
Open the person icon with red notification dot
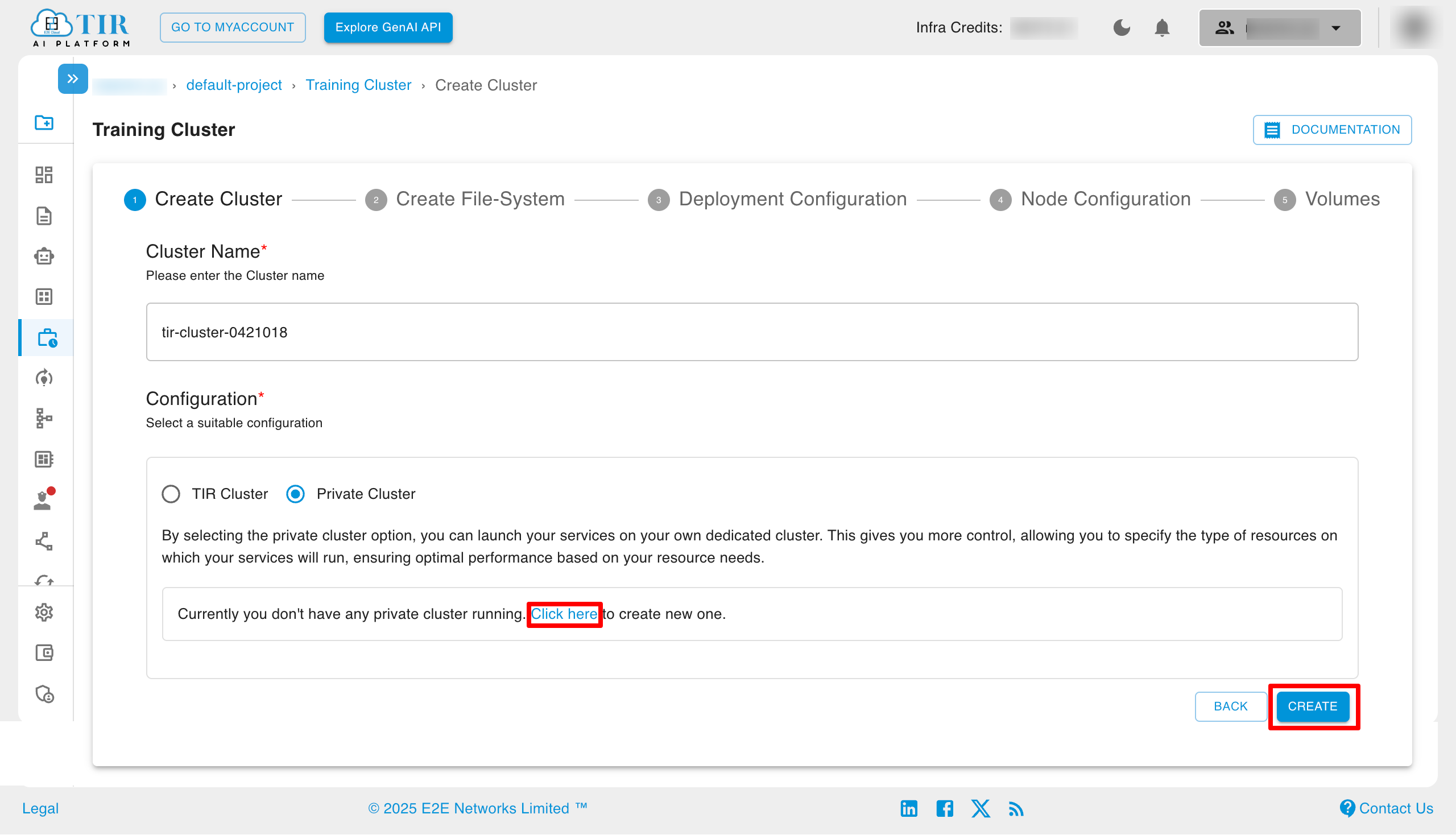[44, 499]
